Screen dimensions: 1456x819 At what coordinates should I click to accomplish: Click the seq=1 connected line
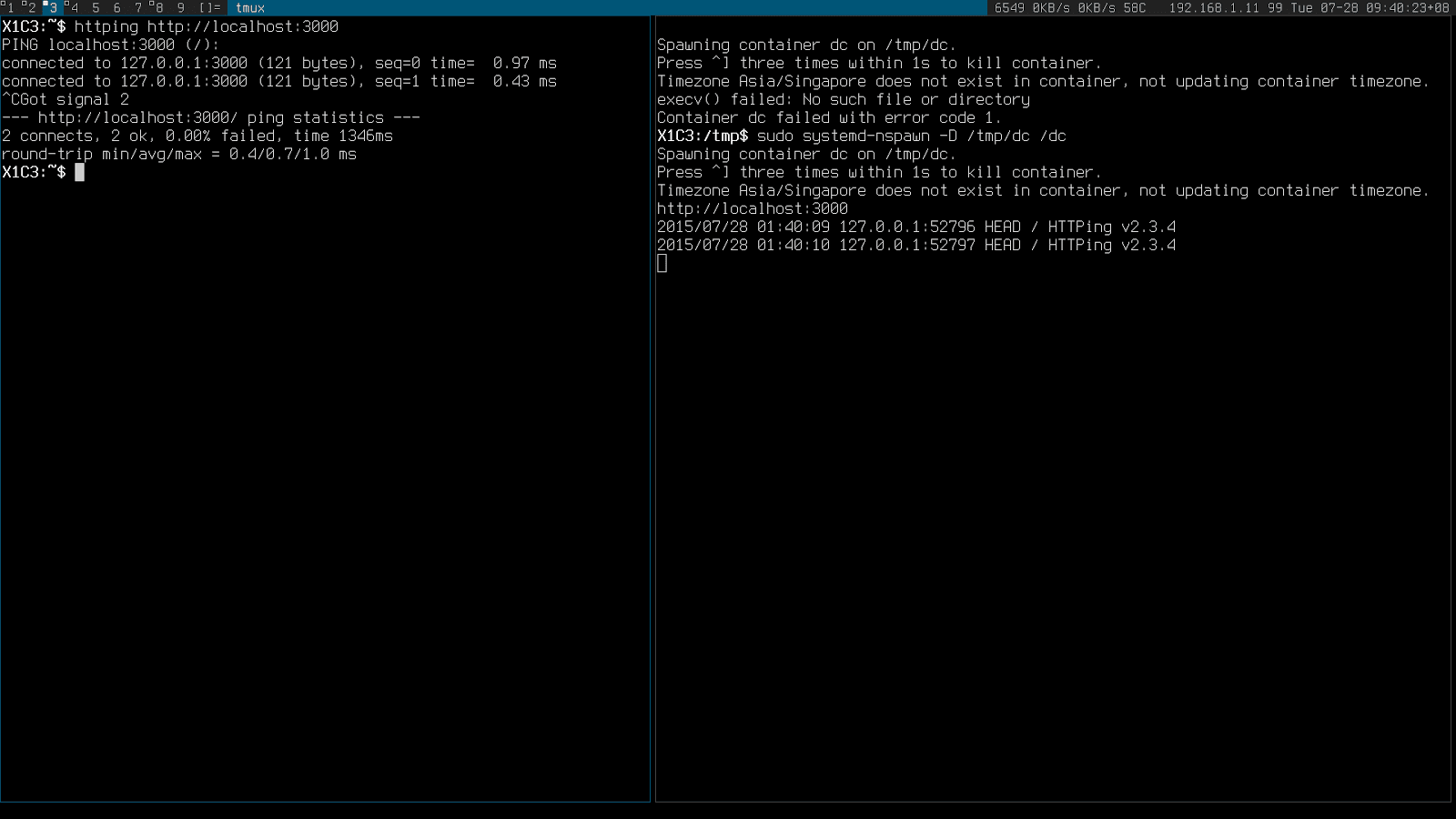point(279,81)
